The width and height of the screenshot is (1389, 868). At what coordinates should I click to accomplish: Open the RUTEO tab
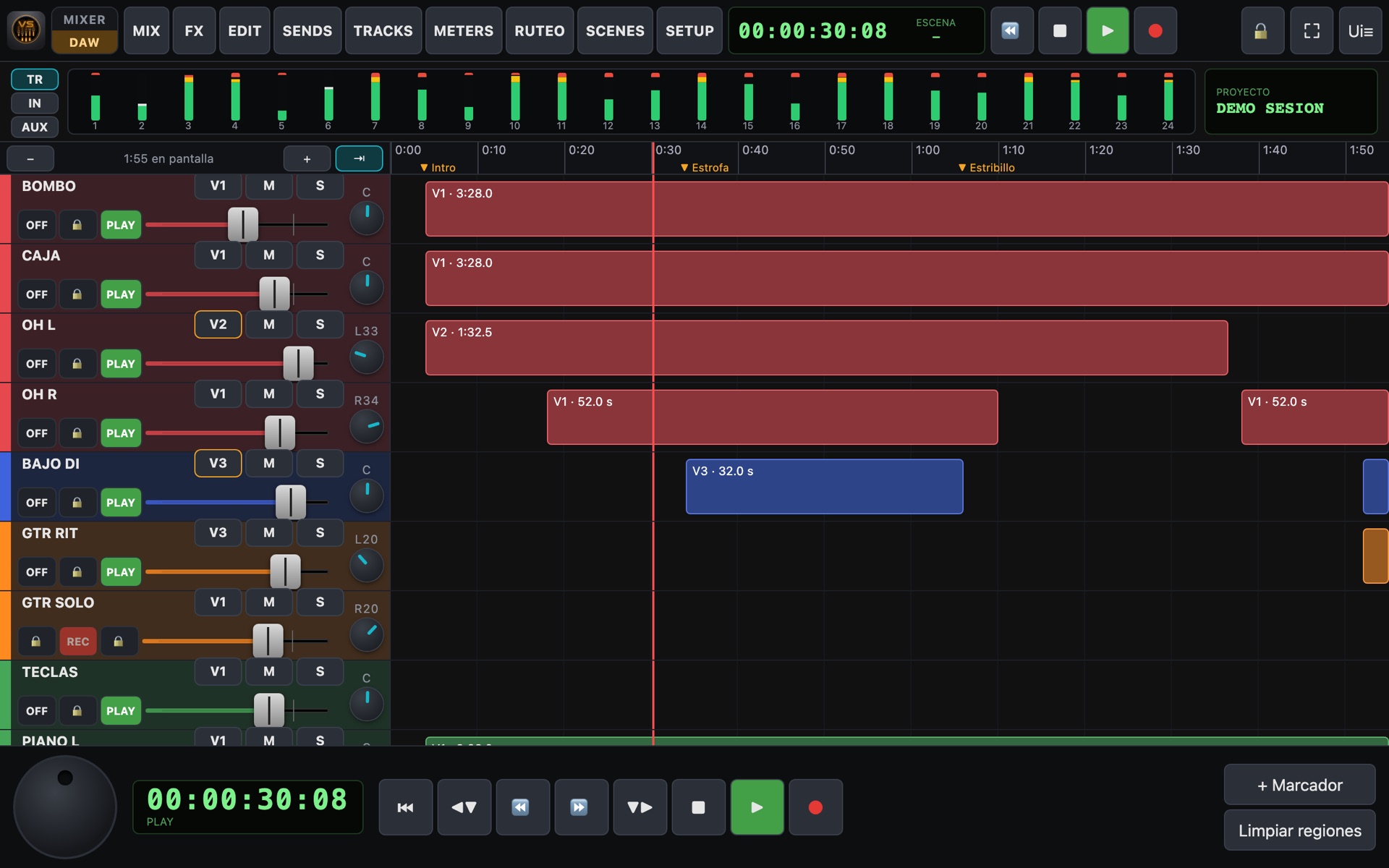pos(540,31)
